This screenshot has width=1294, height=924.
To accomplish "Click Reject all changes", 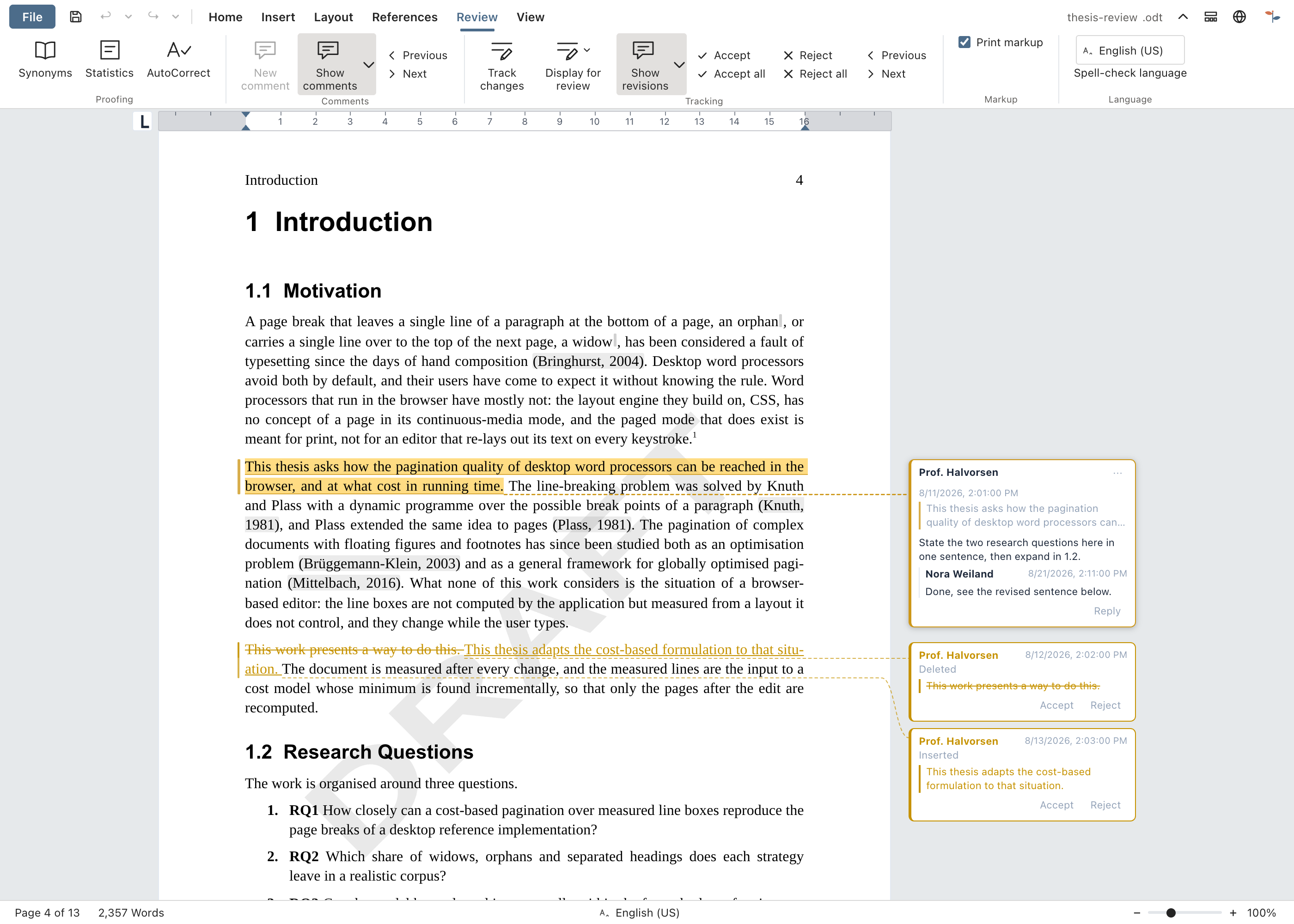I will pos(815,74).
